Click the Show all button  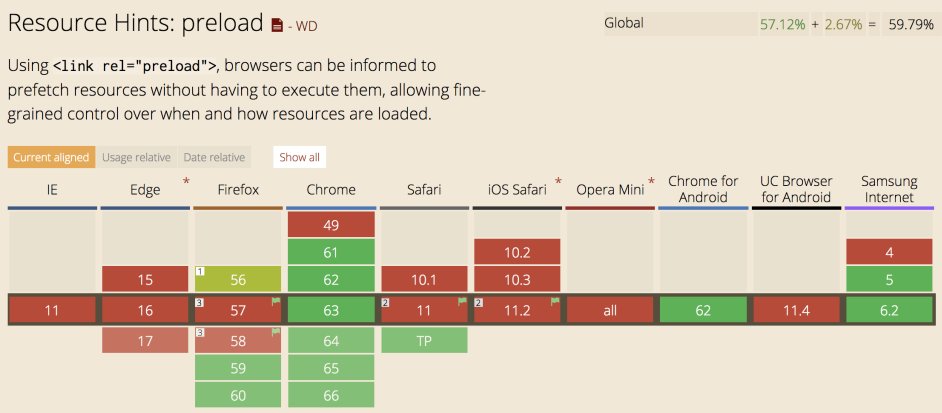(x=299, y=157)
